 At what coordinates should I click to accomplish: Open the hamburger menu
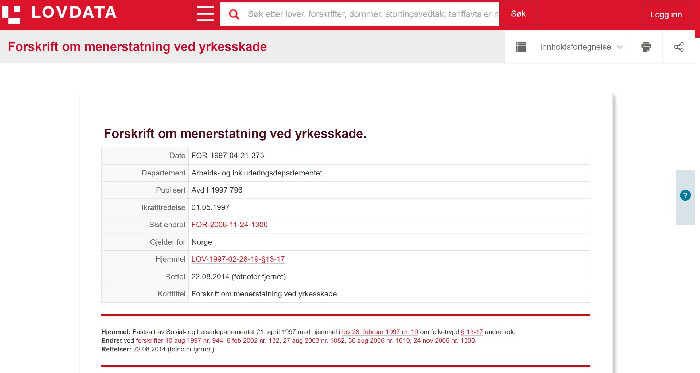205,14
